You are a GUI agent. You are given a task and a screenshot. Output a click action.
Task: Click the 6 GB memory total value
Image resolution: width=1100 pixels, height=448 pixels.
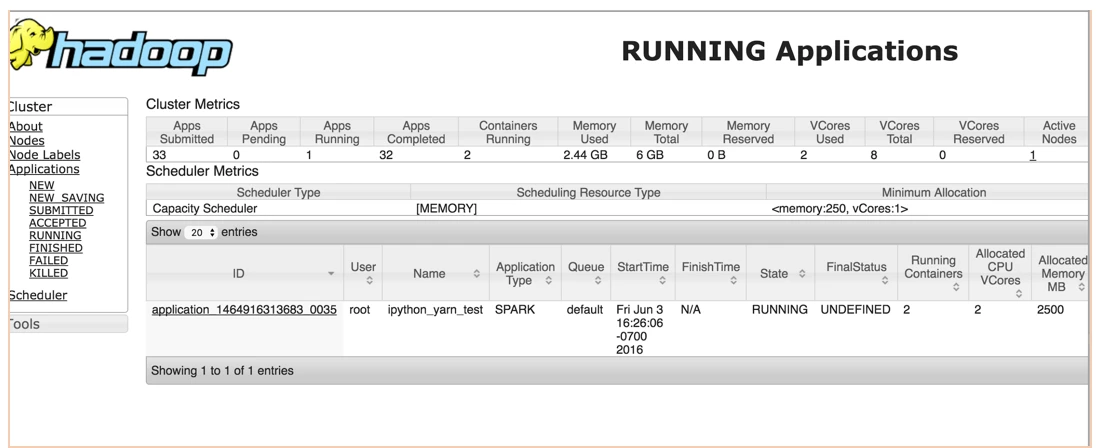pyautogui.click(x=650, y=156)
